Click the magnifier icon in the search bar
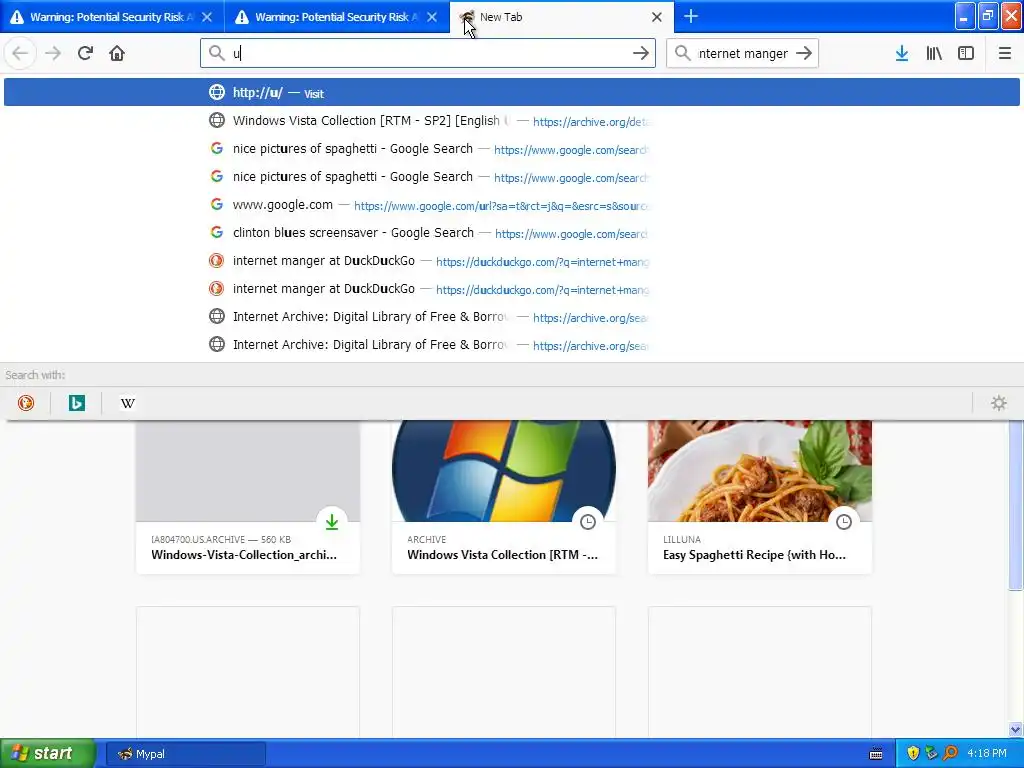This screenshot has height=768, width=1024. [682, 53]
